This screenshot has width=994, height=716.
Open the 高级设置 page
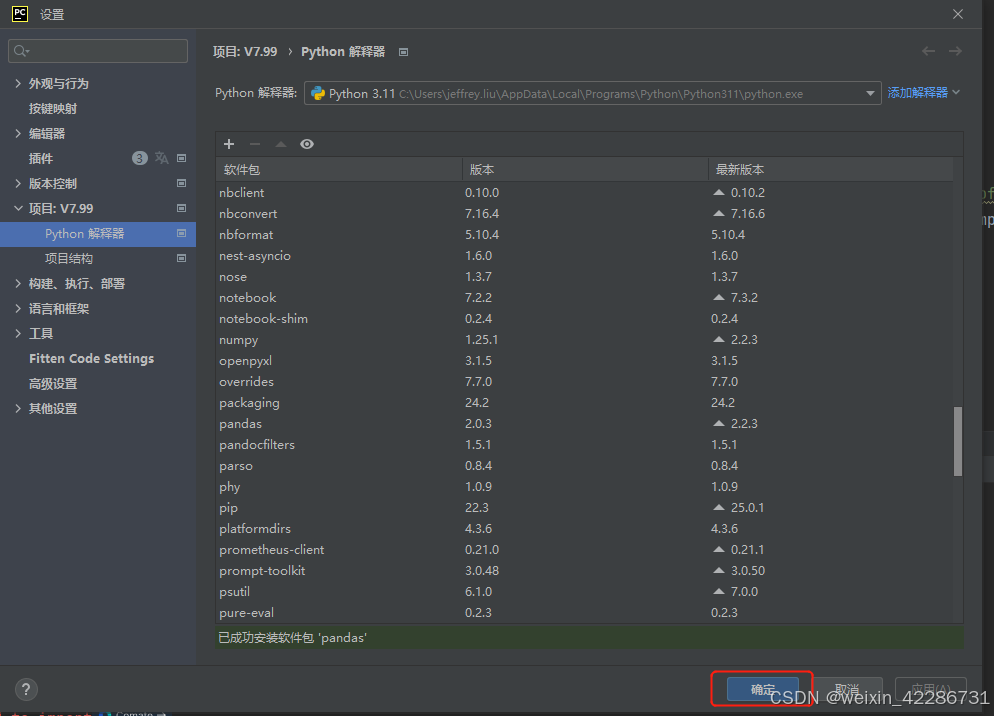click(53, 384)
